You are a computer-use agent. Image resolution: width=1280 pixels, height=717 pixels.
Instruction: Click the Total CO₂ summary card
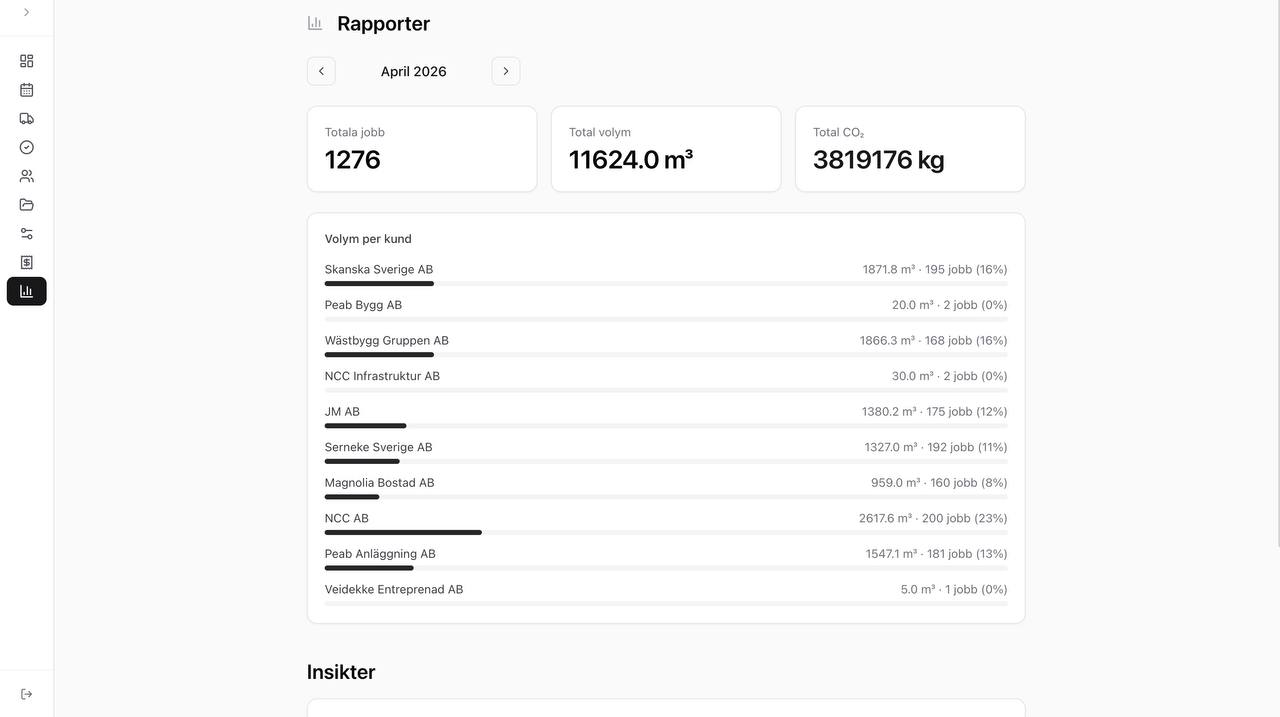click(910, 149)
